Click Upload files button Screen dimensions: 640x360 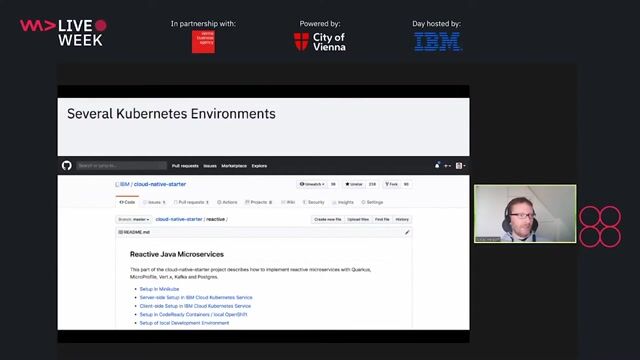click(358, 220)
